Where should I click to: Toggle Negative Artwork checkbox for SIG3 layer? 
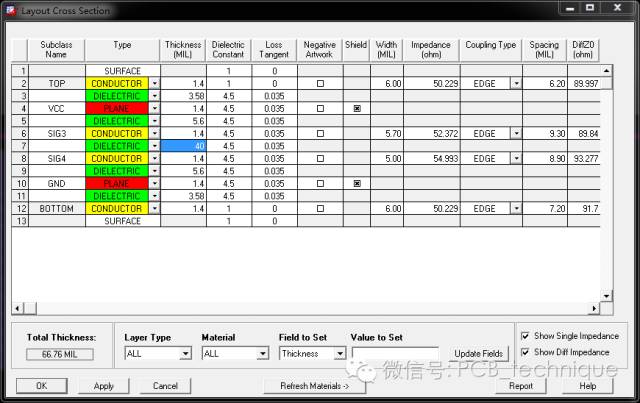tap(320, 134)
